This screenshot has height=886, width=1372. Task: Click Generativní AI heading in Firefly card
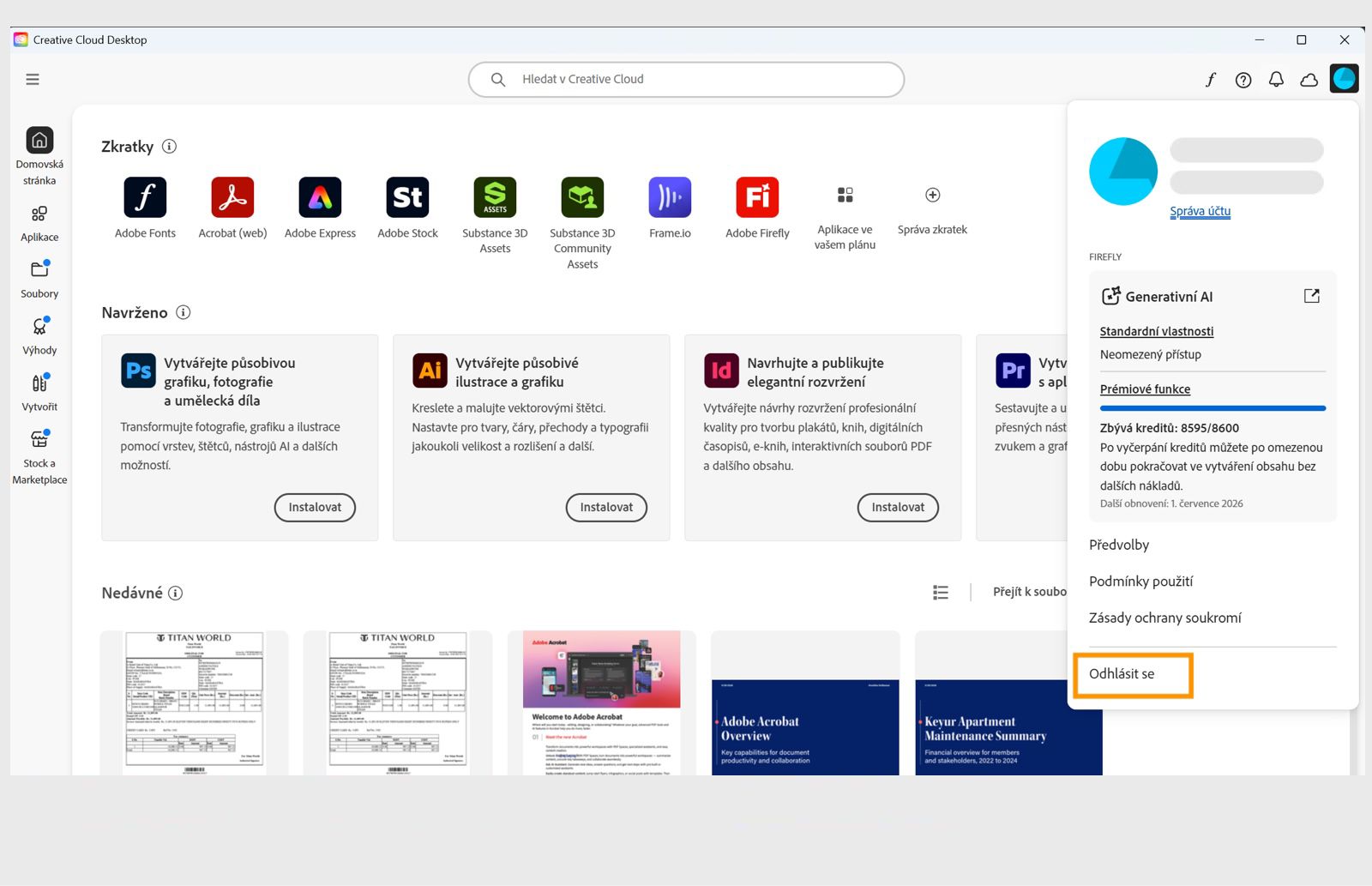[1169, 297]
